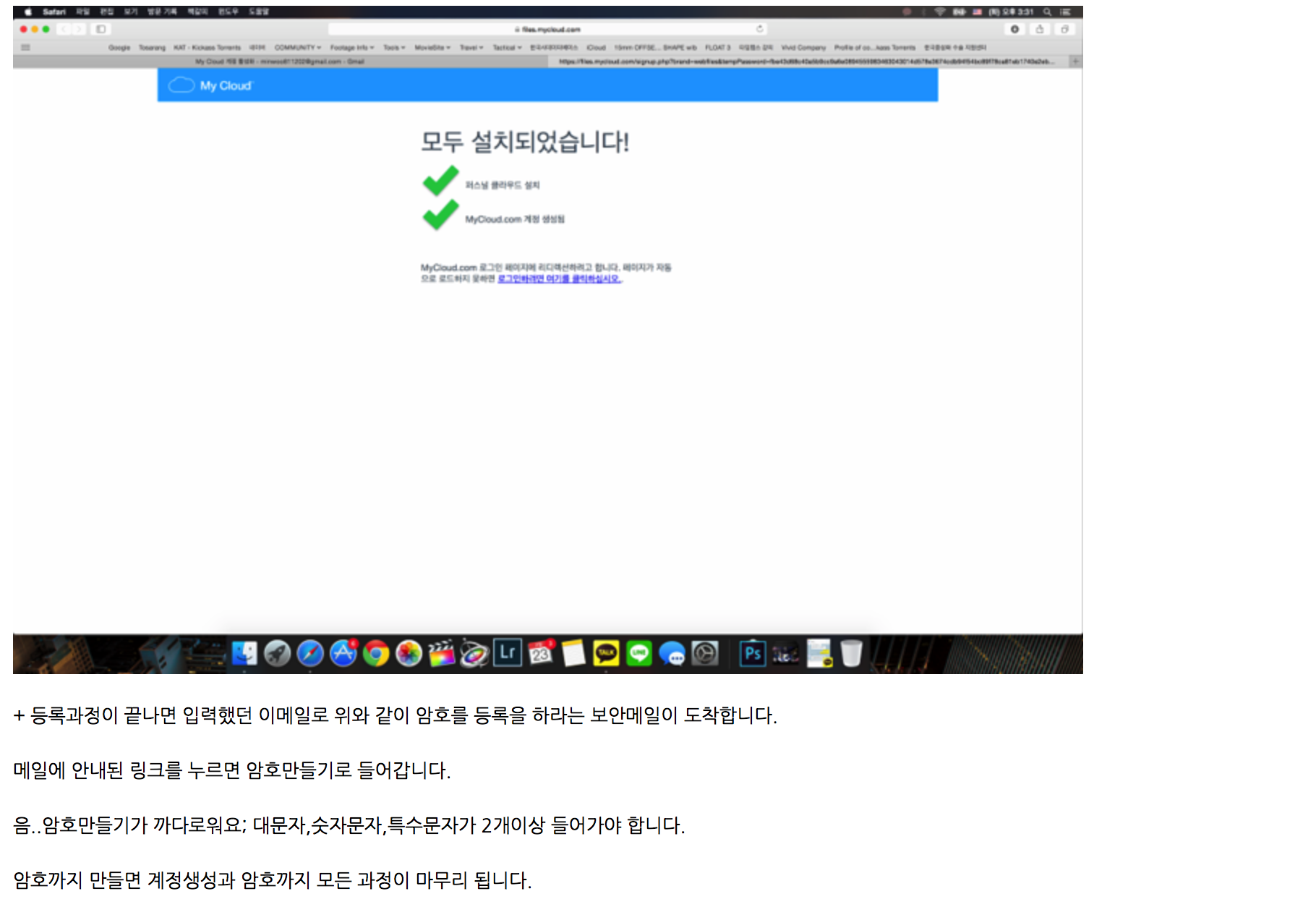Show all tabs overview button
1316x920 pixels.
tap(1064, 29)
